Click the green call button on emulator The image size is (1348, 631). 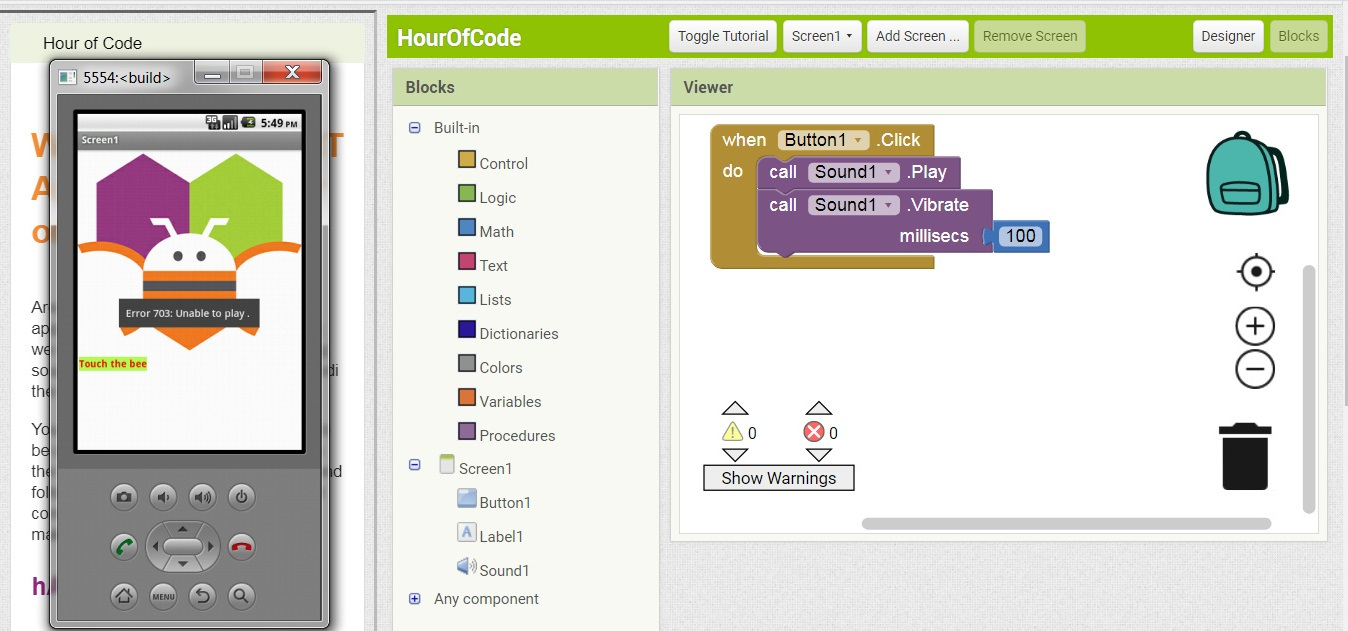124,546
